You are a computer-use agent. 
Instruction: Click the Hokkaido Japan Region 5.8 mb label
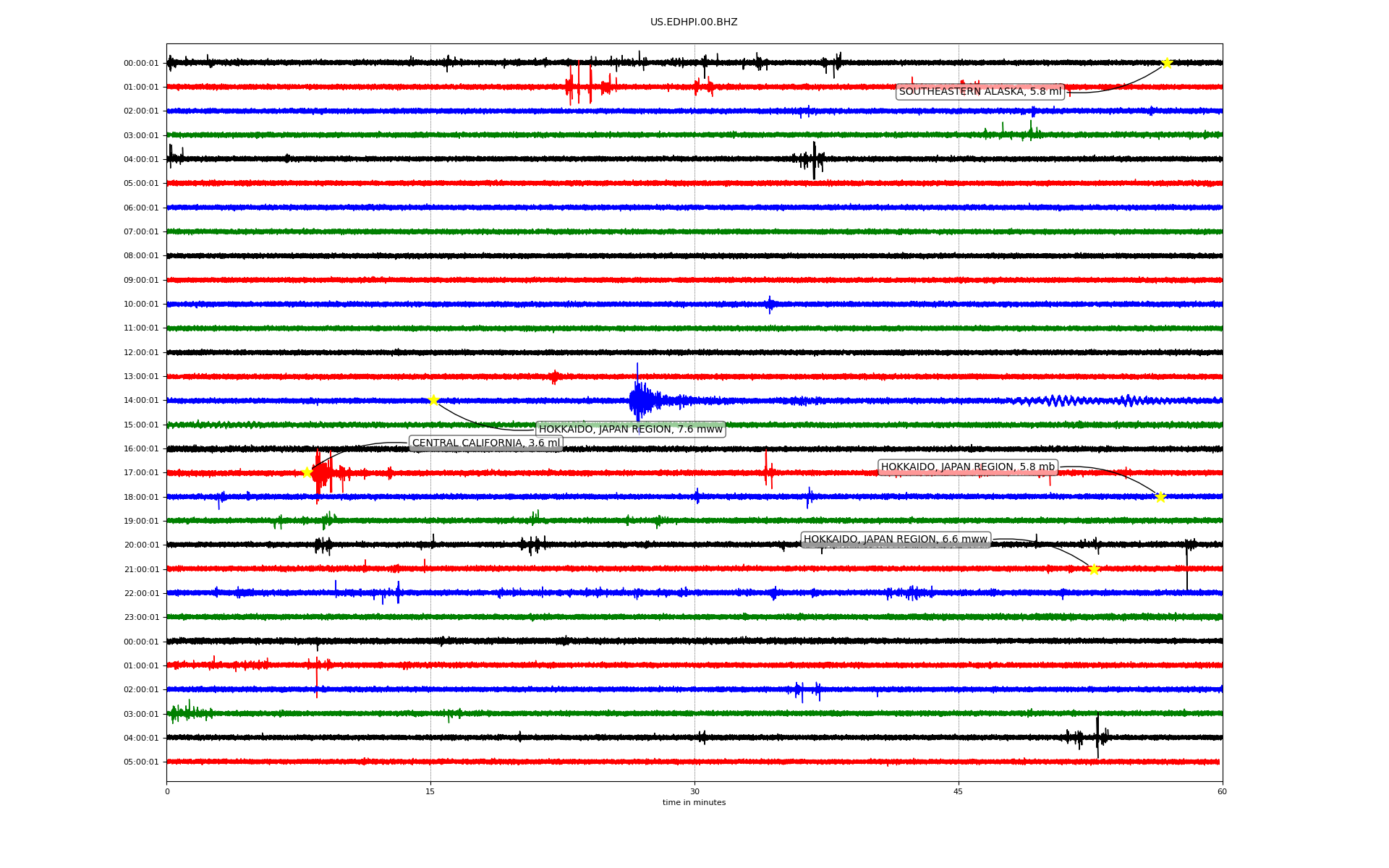(967, 467)
